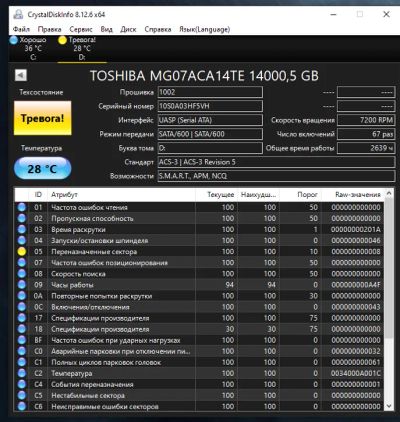Open the Правка menu
The width and height of the screenshot is (400, 422).
(49, 29)
